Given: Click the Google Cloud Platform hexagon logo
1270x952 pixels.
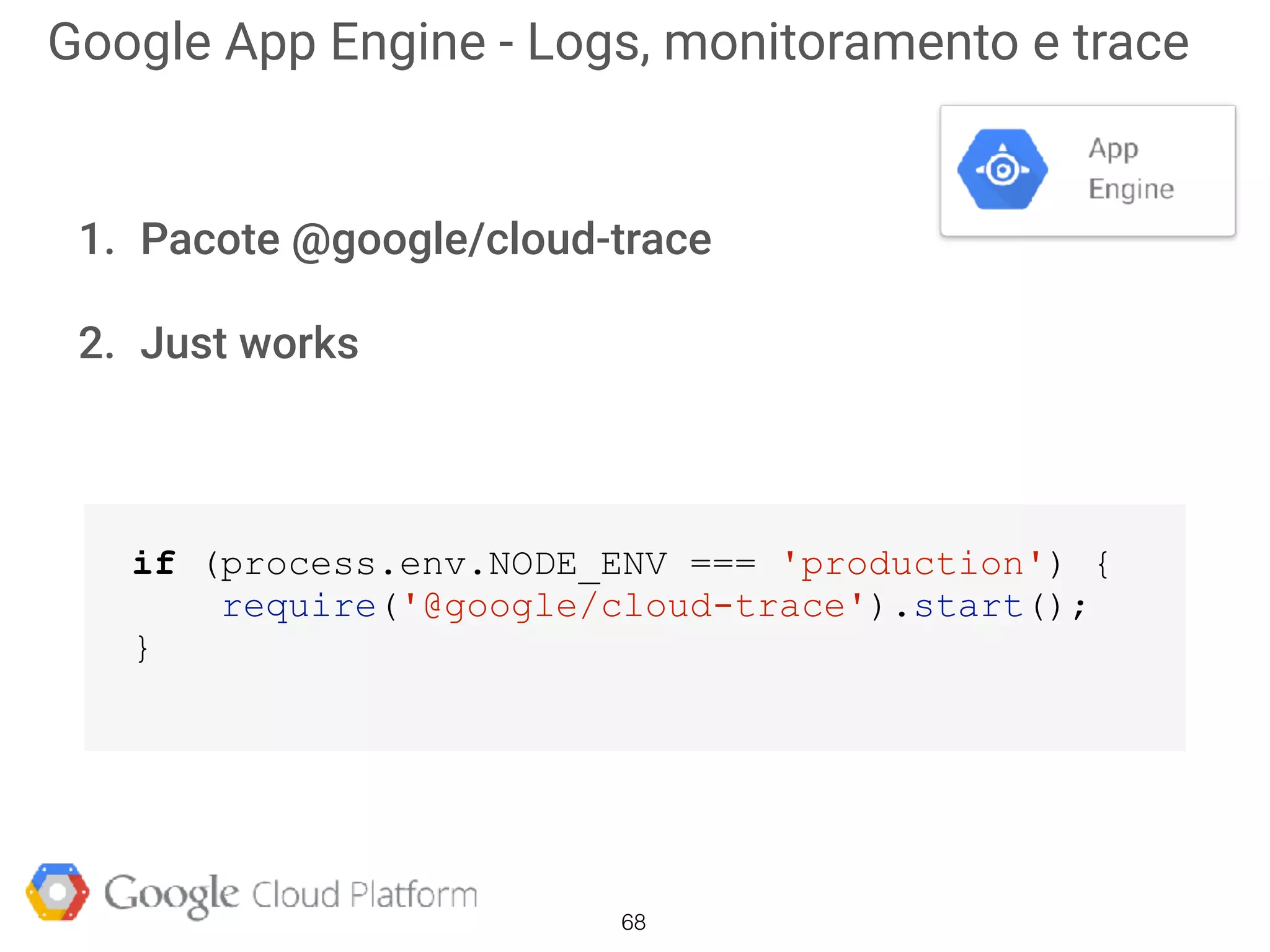Looking at the screenshot, I should pyautogui.click(x=57, y=892).
